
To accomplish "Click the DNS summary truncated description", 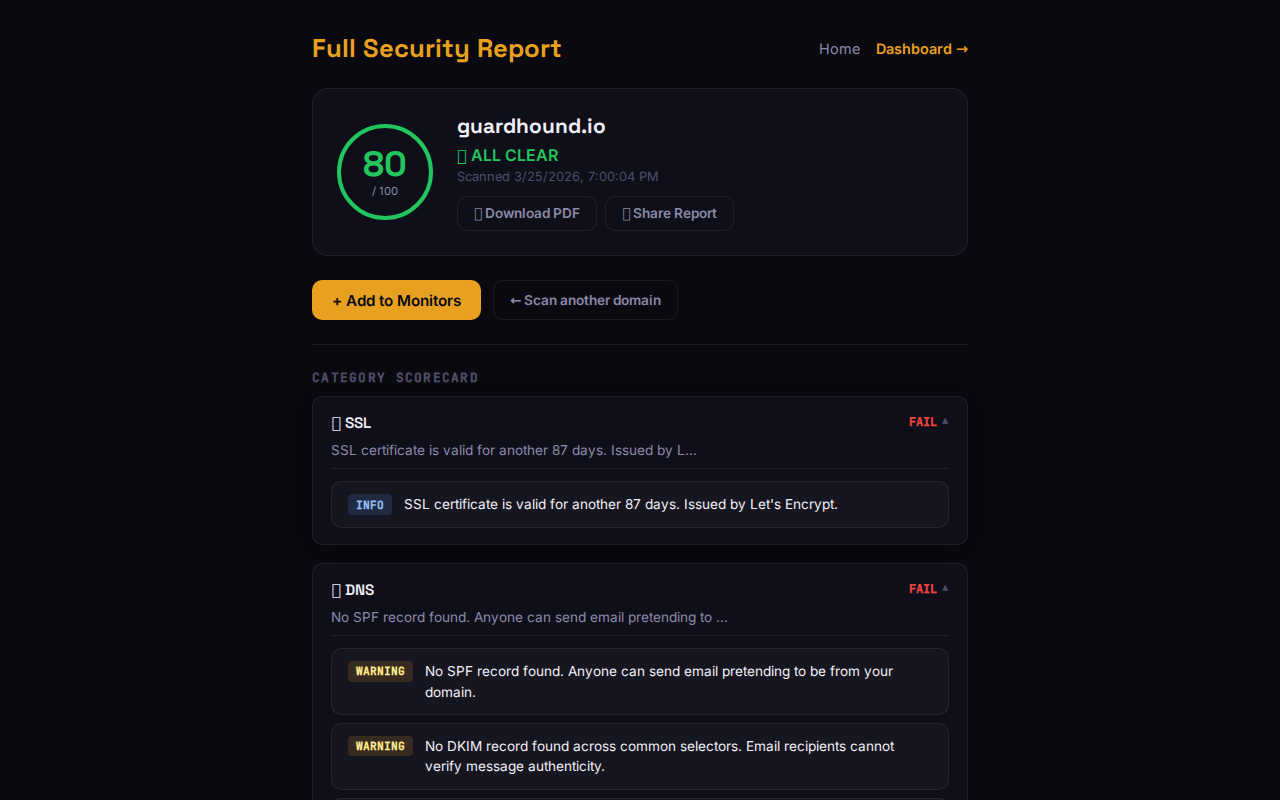I will pos(529,617).
